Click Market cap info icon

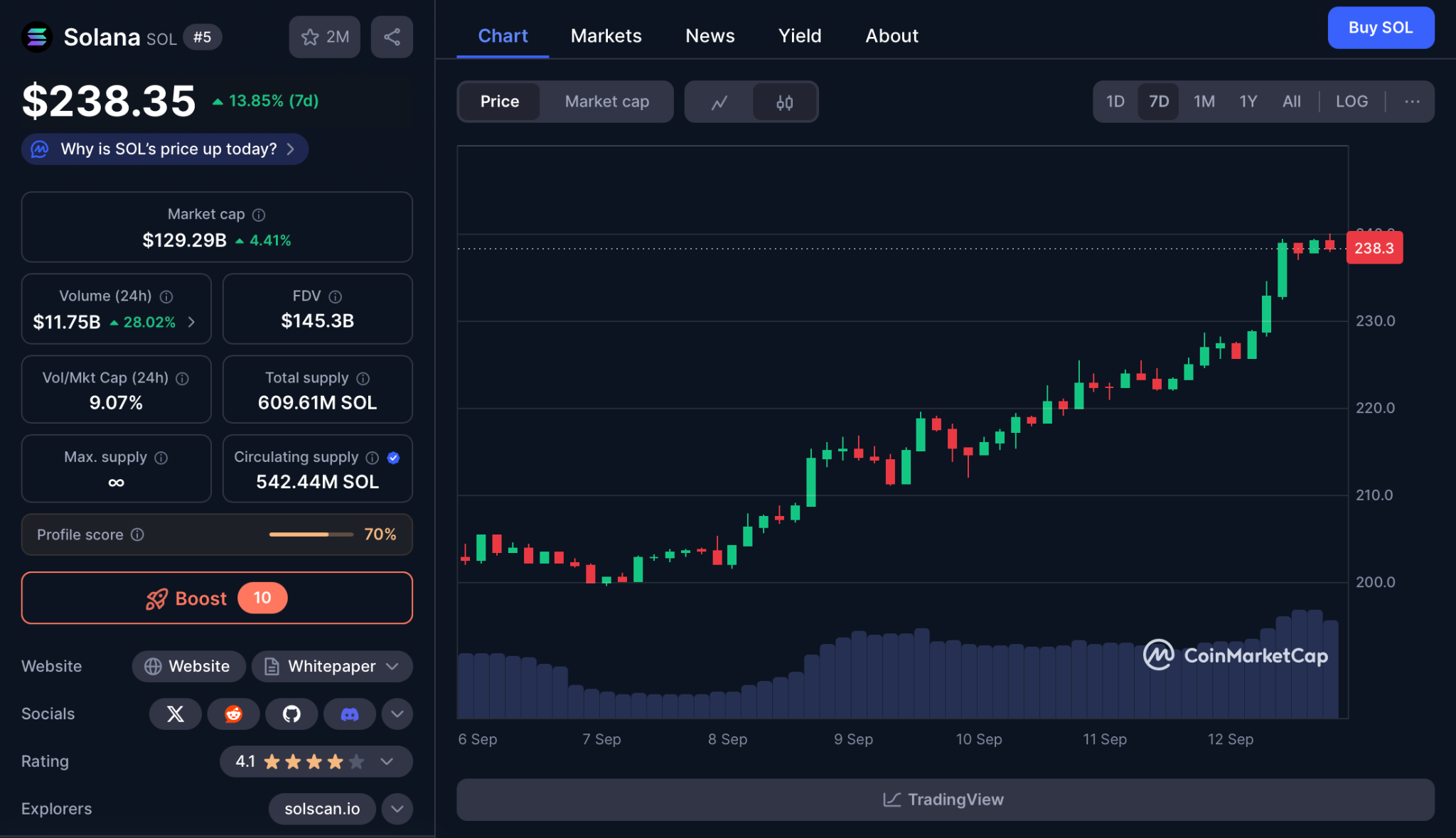(x=259, y=215)
